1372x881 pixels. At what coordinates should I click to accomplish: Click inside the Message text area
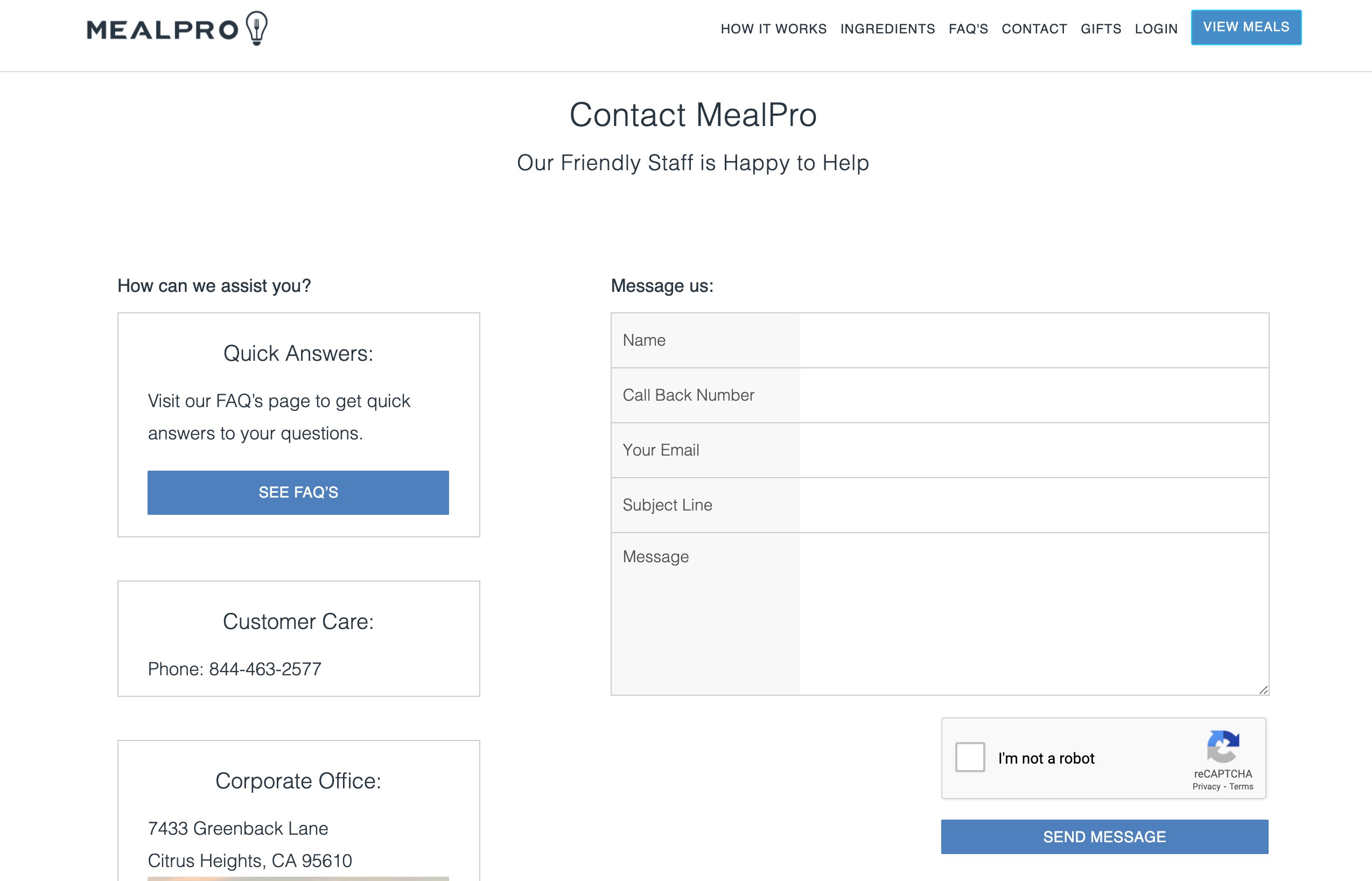point(940,614)
